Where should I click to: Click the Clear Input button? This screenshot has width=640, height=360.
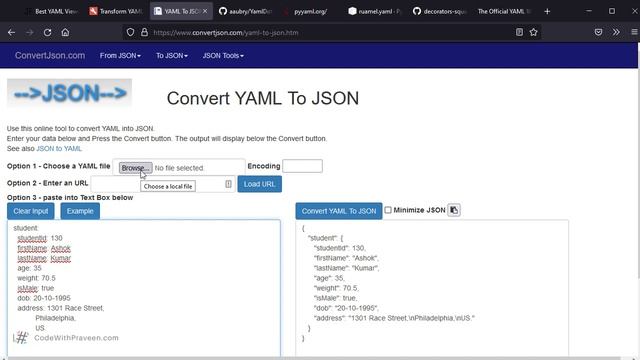[31, 211]
